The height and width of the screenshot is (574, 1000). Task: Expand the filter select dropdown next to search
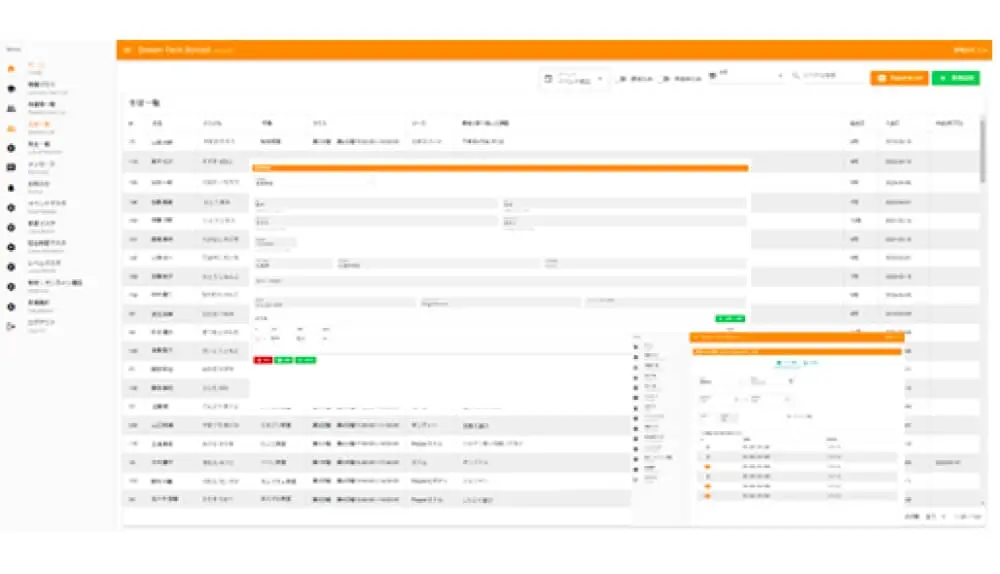click(x=780, y=76)
